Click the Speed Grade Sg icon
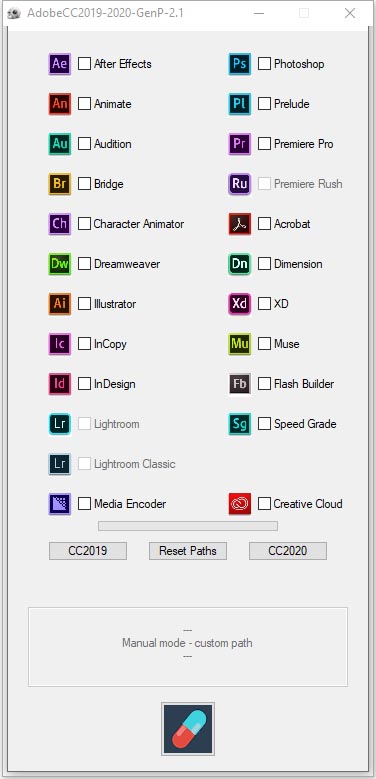 [x=240, y=424]
